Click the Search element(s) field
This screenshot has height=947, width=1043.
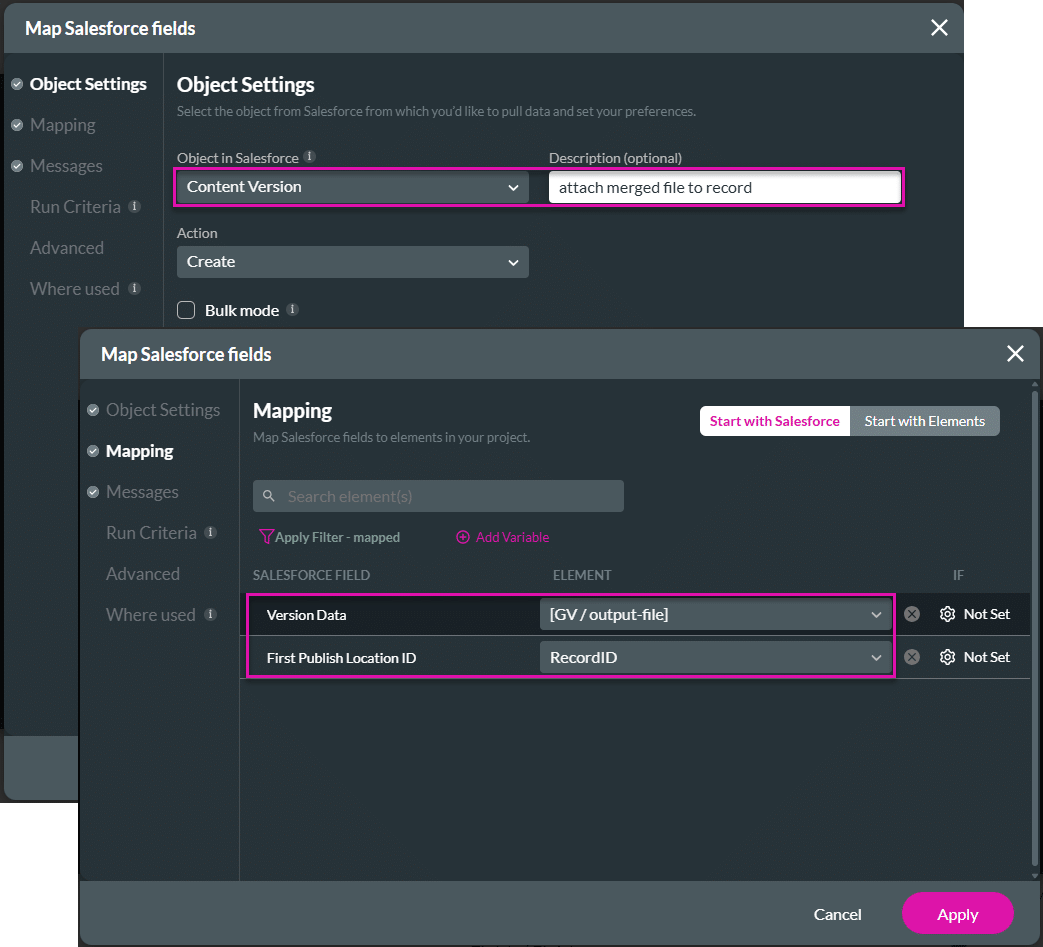438,496
